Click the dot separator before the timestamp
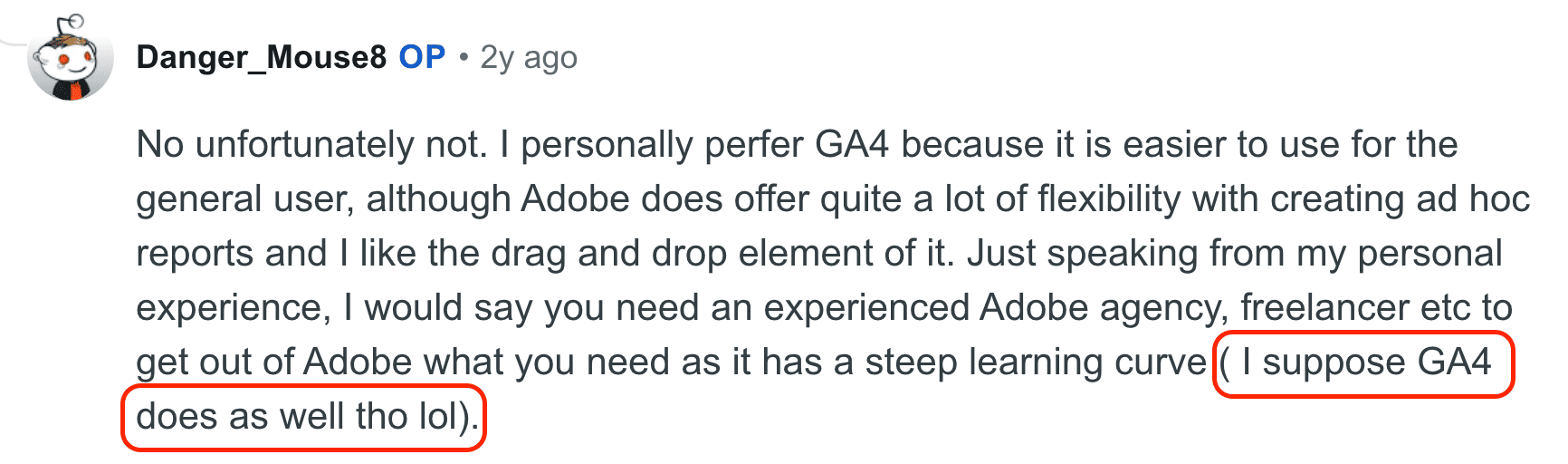Viewport: 1568px width, 464px height. (x=464, y=57)
